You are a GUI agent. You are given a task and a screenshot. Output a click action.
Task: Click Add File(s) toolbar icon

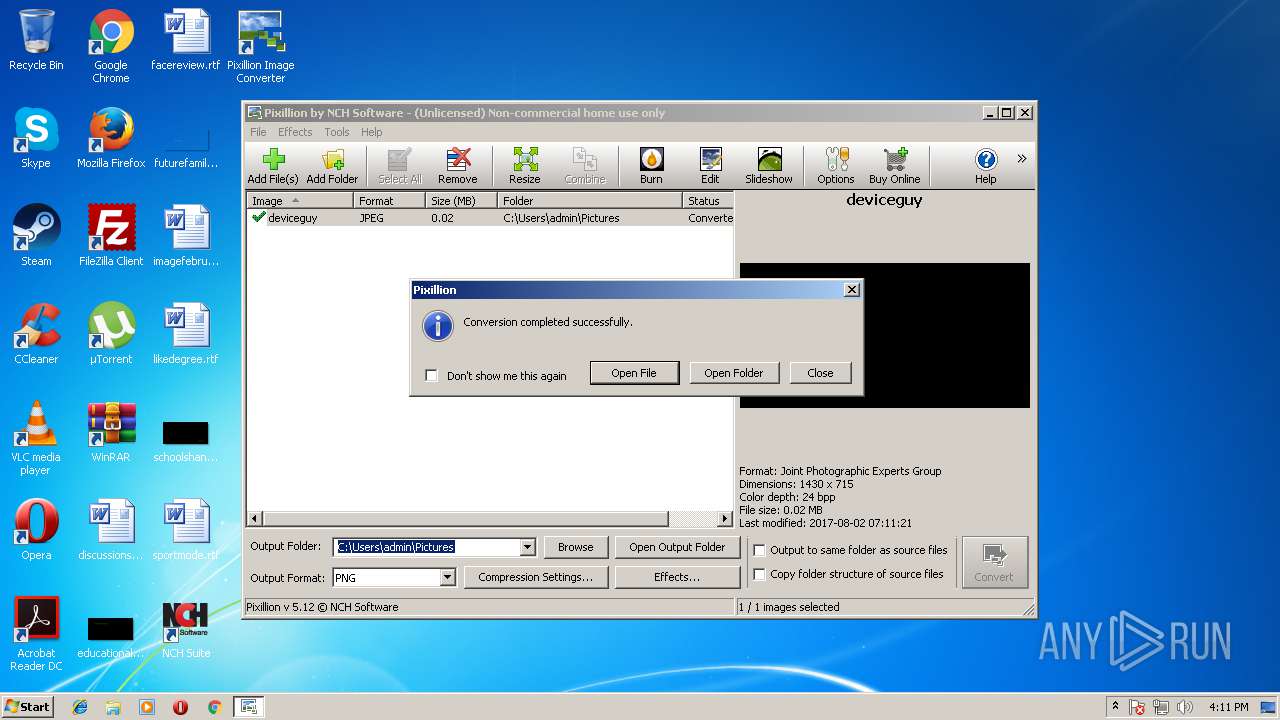click(x=273, y=166)
